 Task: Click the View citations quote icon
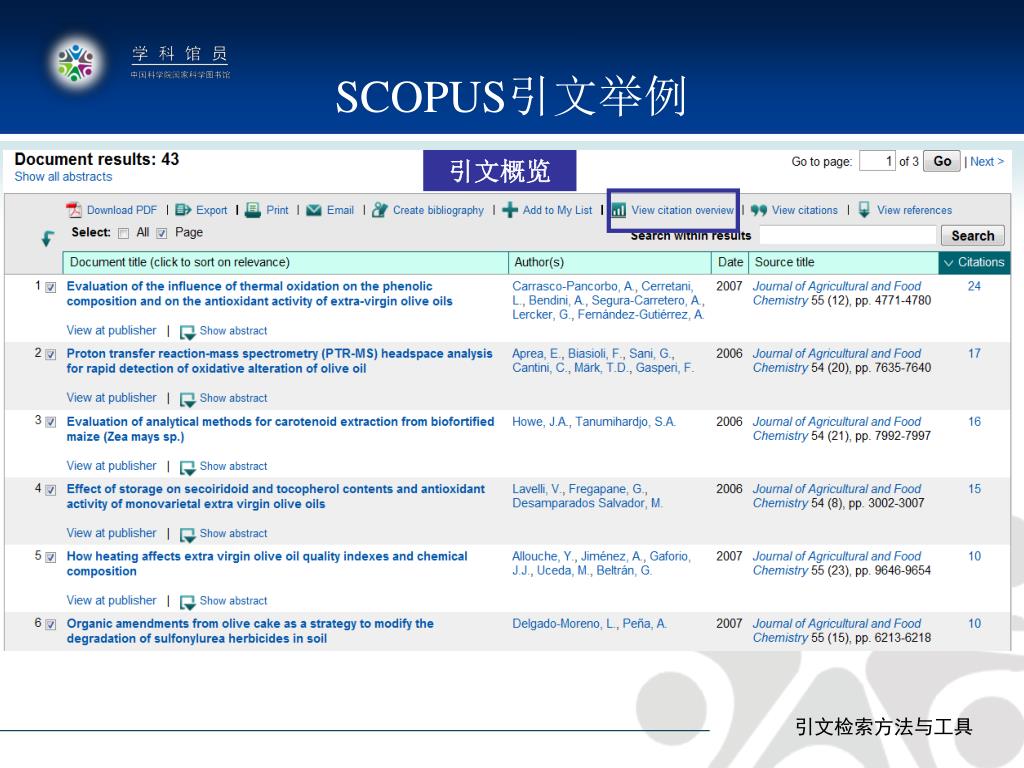pos(759,210)
